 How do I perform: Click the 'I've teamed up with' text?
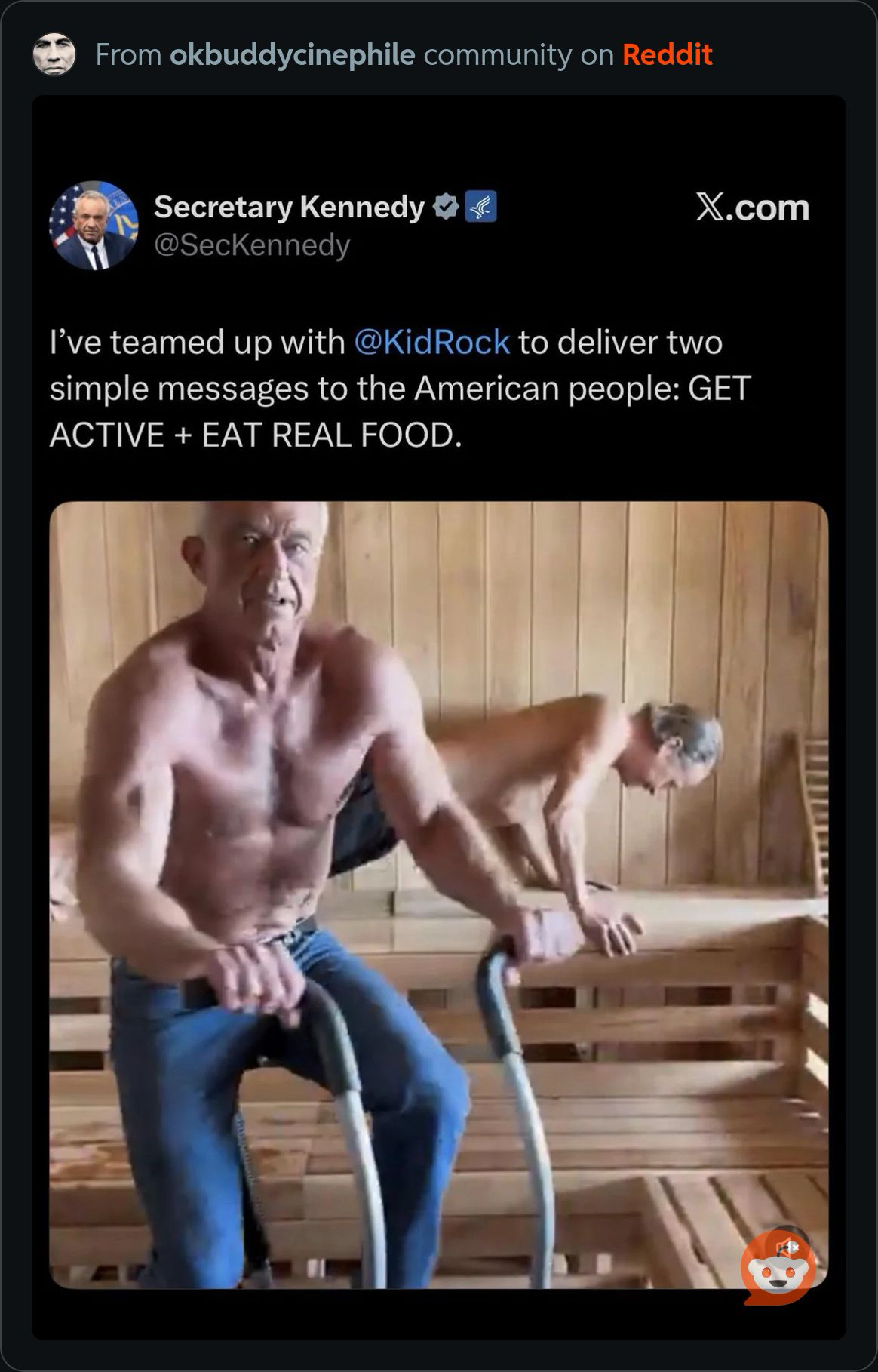coord(197,342)
